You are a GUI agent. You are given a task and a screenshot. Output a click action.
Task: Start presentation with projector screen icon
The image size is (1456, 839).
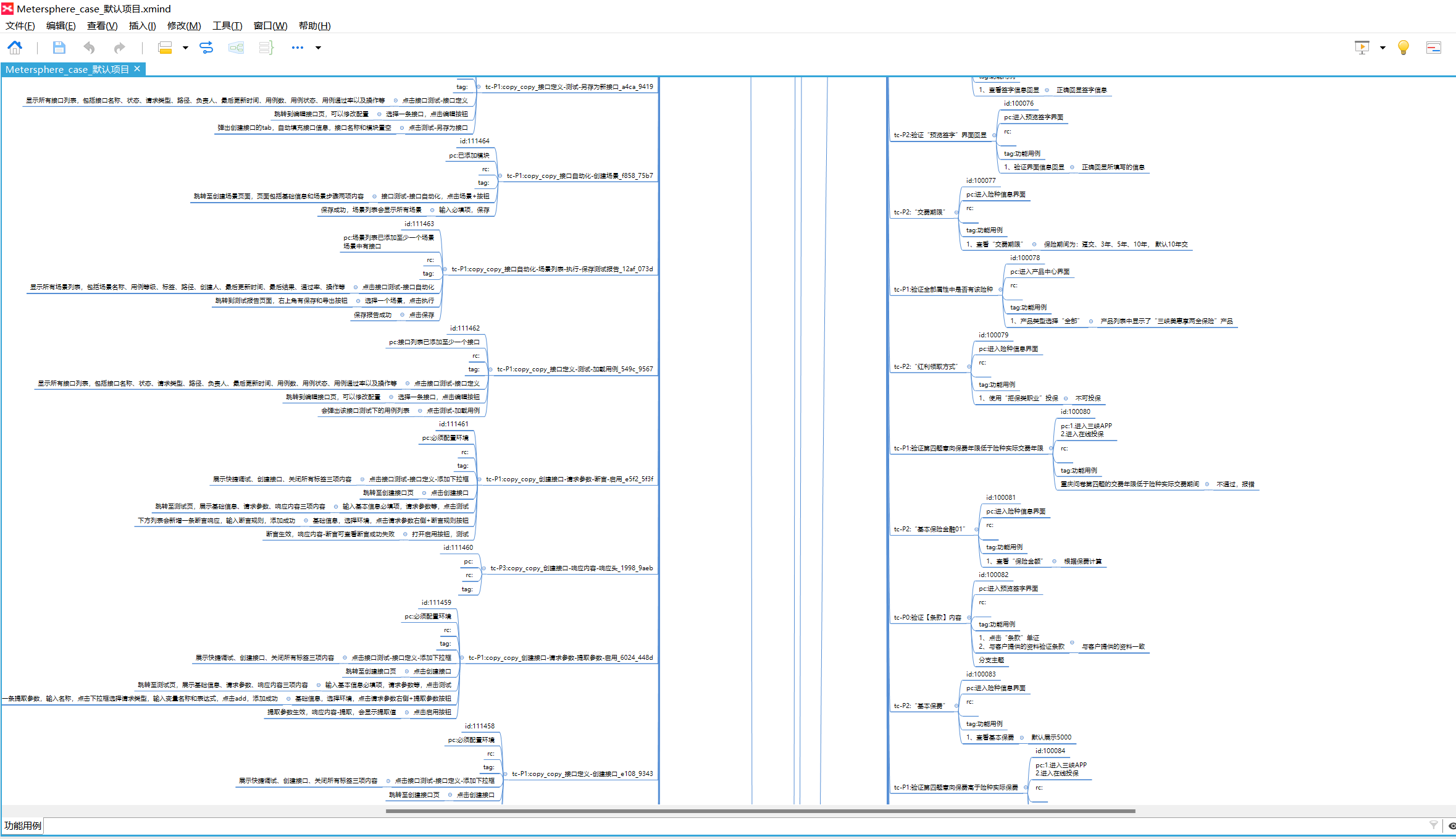(x=1362, y=48)
